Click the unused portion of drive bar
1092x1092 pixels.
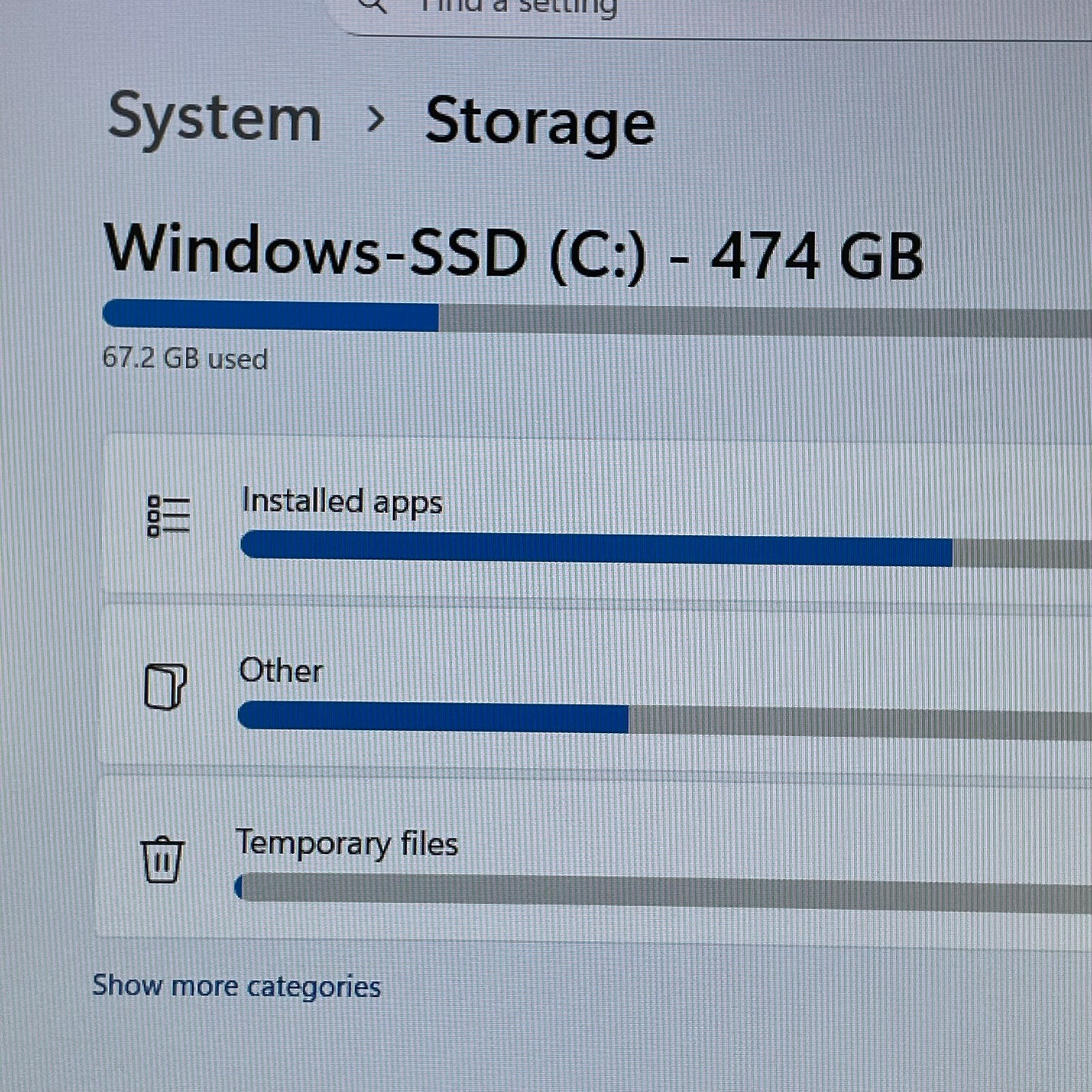pyautogui.click(x=763, y=321)
